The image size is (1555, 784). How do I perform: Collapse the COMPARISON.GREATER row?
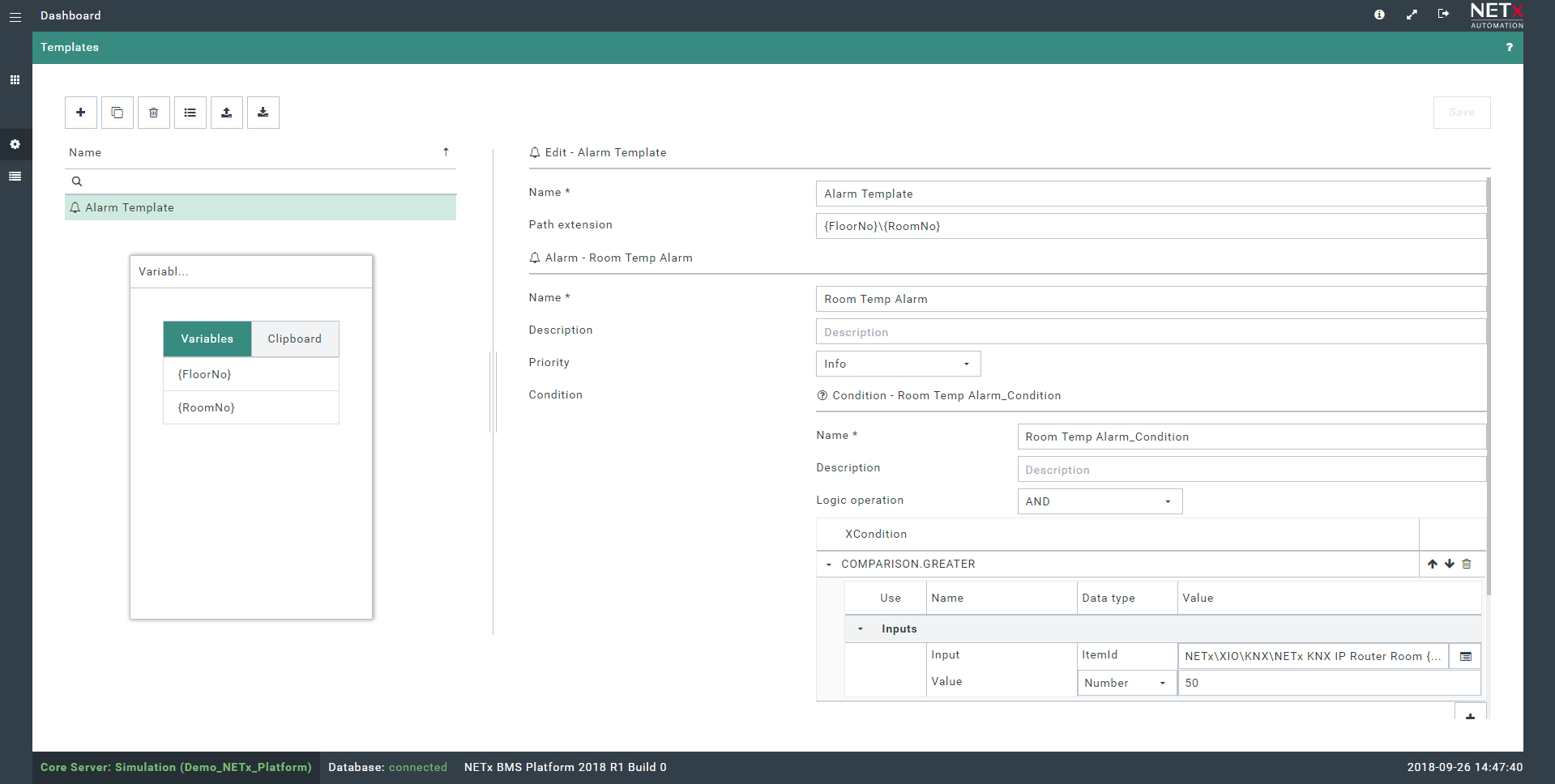click(828, 565)
